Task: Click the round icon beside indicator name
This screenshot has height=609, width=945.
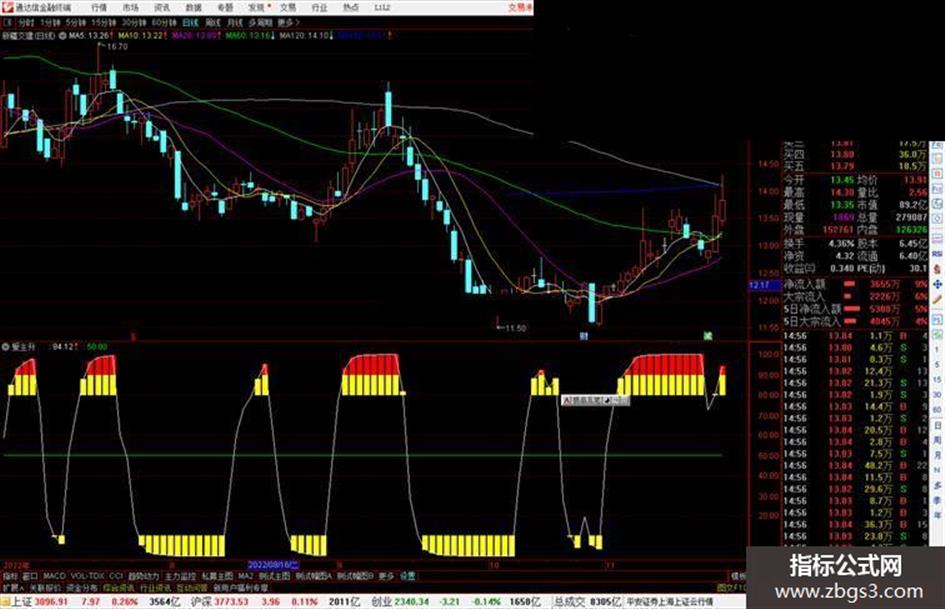Action: pyautogui.click(x=5, y=347)
